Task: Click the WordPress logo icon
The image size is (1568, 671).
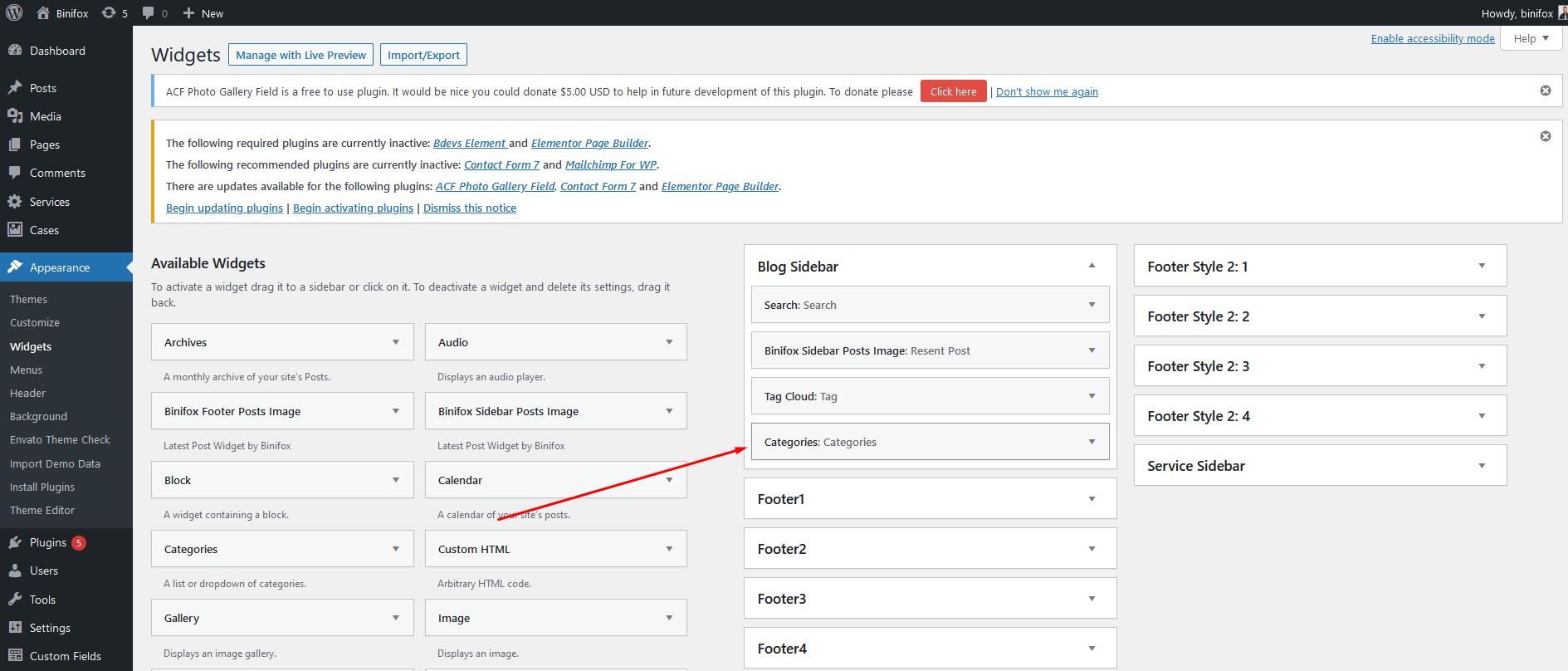Action: click(14, 12)
